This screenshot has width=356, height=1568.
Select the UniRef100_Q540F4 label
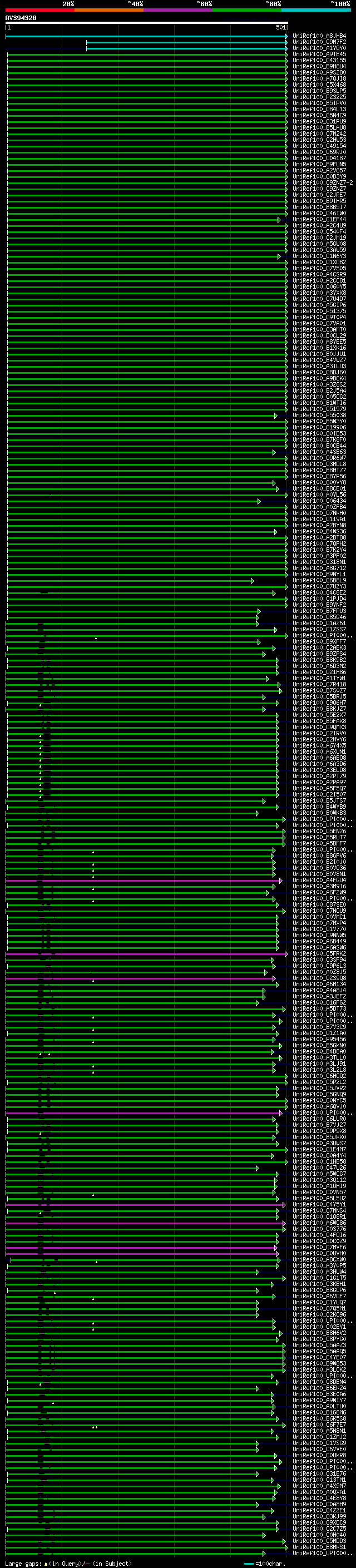point(319,232)
